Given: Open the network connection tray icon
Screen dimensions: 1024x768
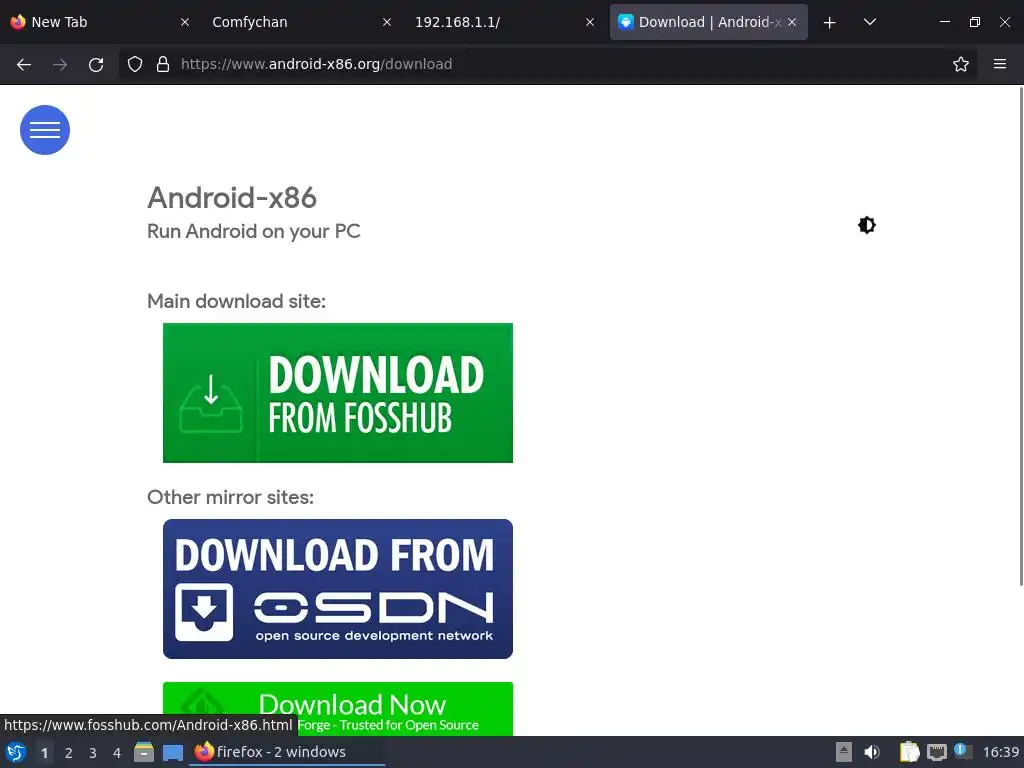Looking at the screenshot, I should [936, 752].
